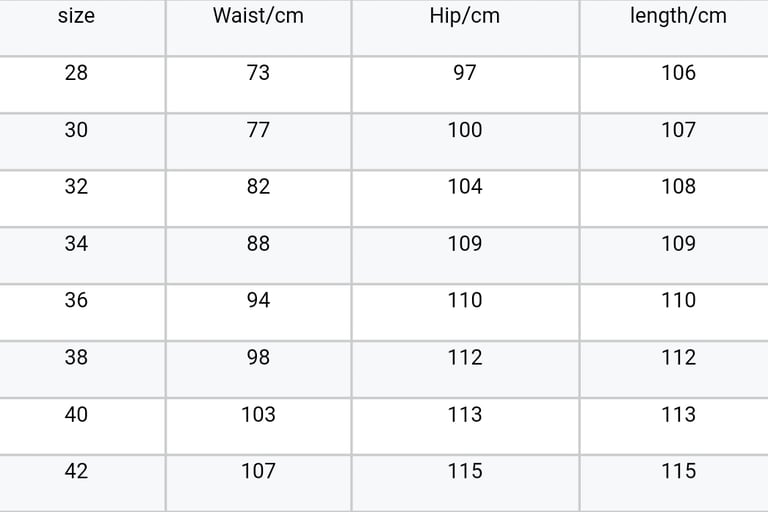Click hip value 97 for size 28
Screen dimensions: 768x512
click(x=464, y=73)
